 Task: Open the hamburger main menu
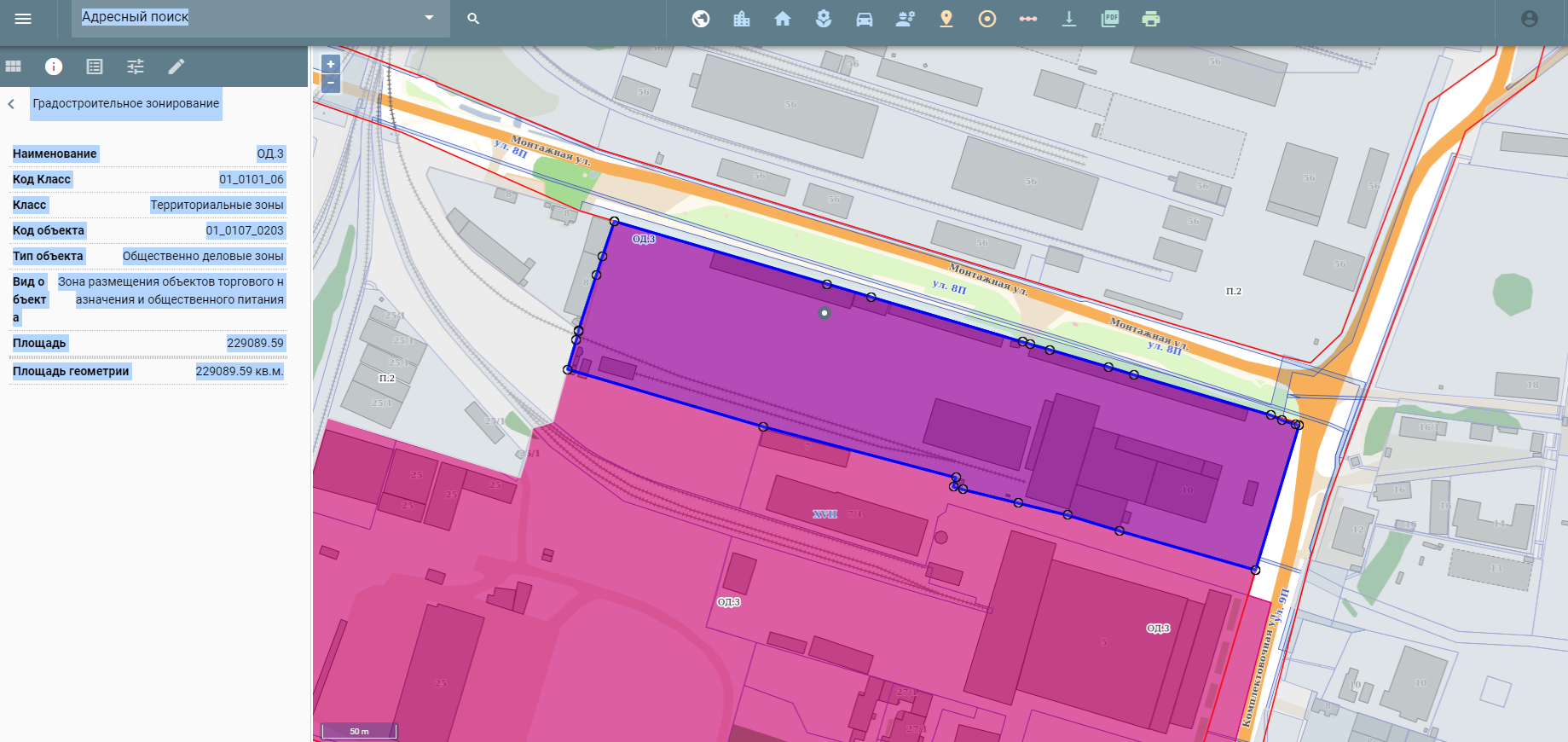[23, 19]
